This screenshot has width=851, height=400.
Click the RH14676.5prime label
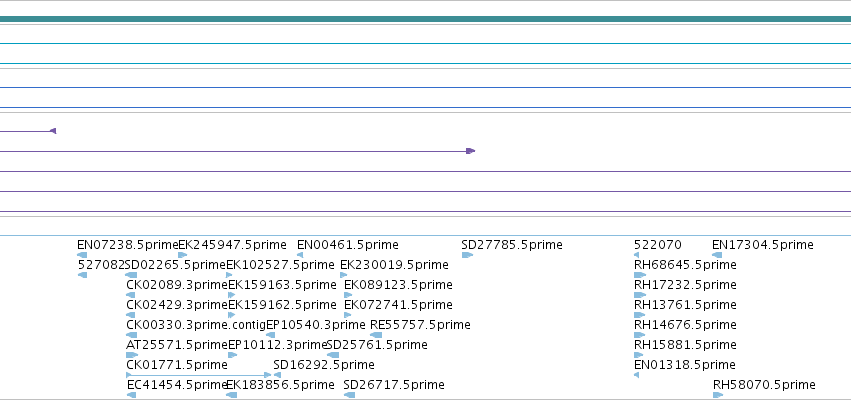[x=685, y=325]
